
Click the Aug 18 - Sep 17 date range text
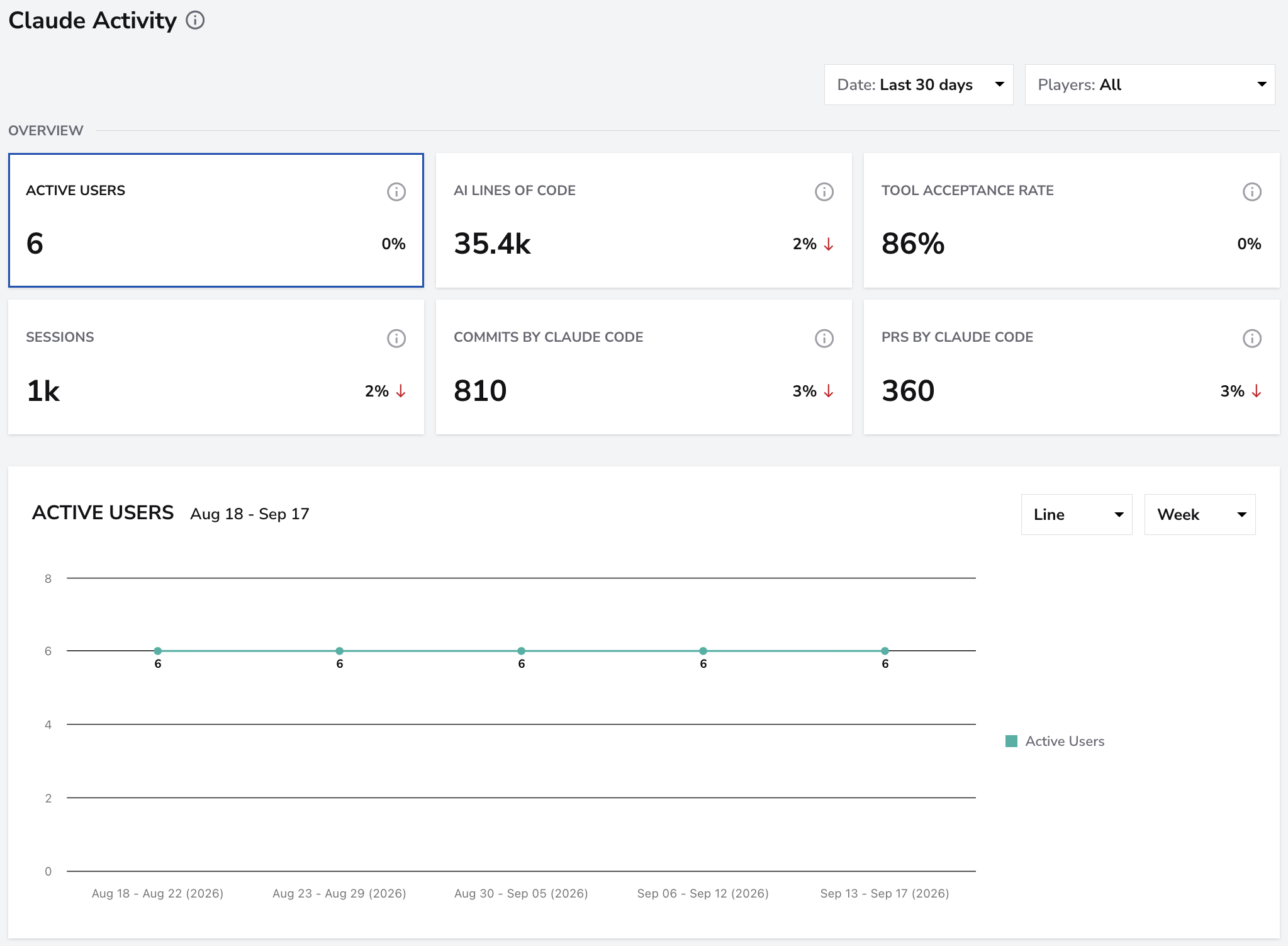tap(250, 514)
